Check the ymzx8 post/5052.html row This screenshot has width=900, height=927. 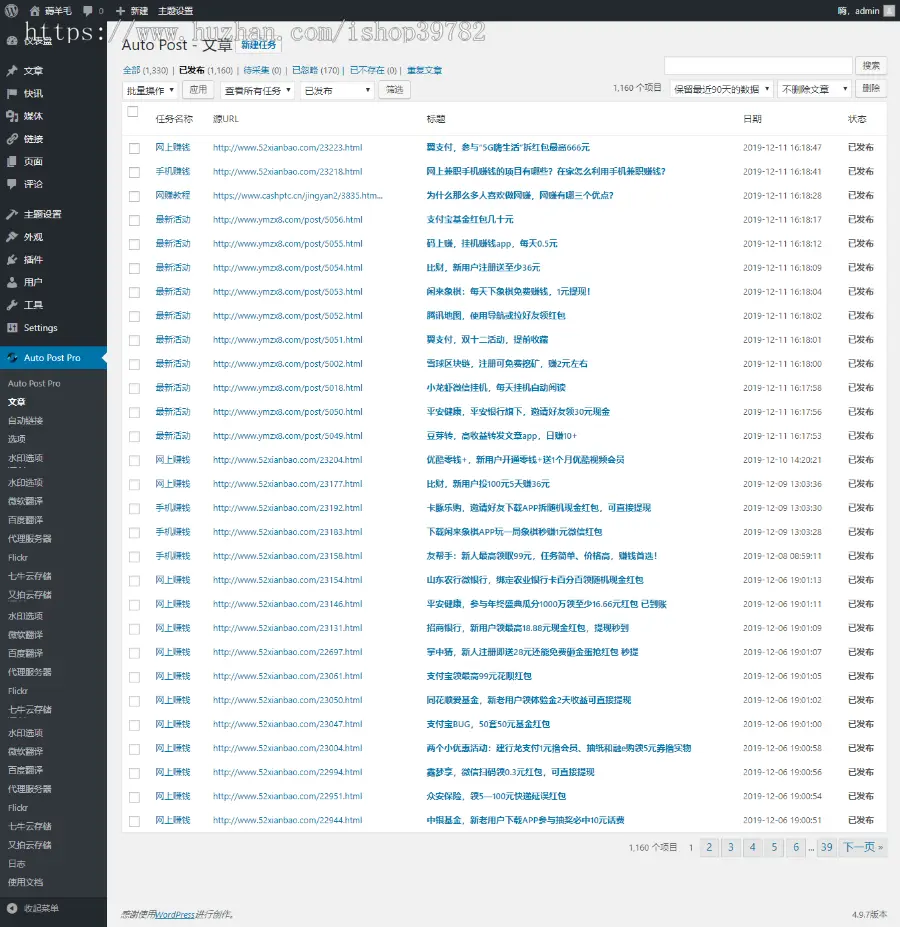pyautogui.click(x=135, y=316)
